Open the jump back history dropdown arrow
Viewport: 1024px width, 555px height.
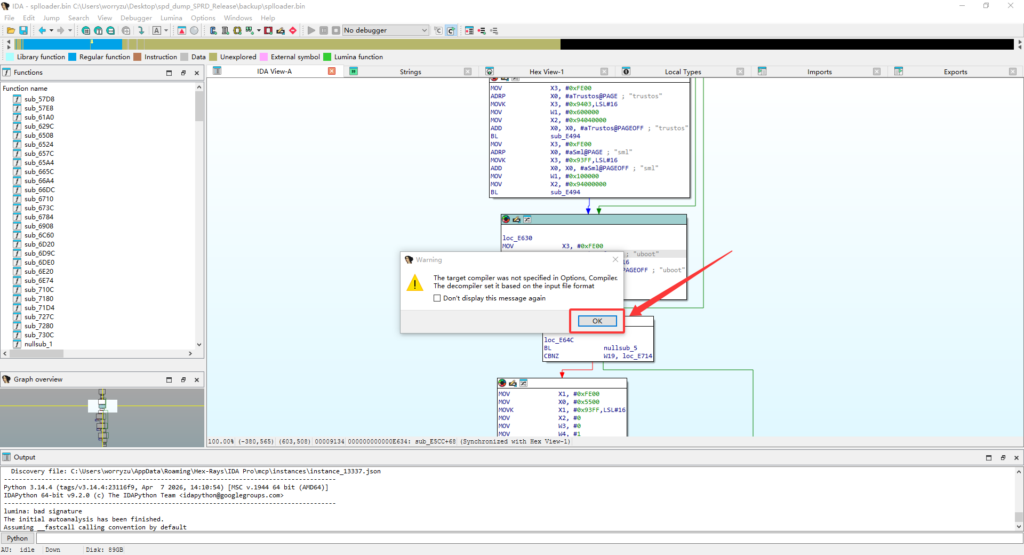51,31
